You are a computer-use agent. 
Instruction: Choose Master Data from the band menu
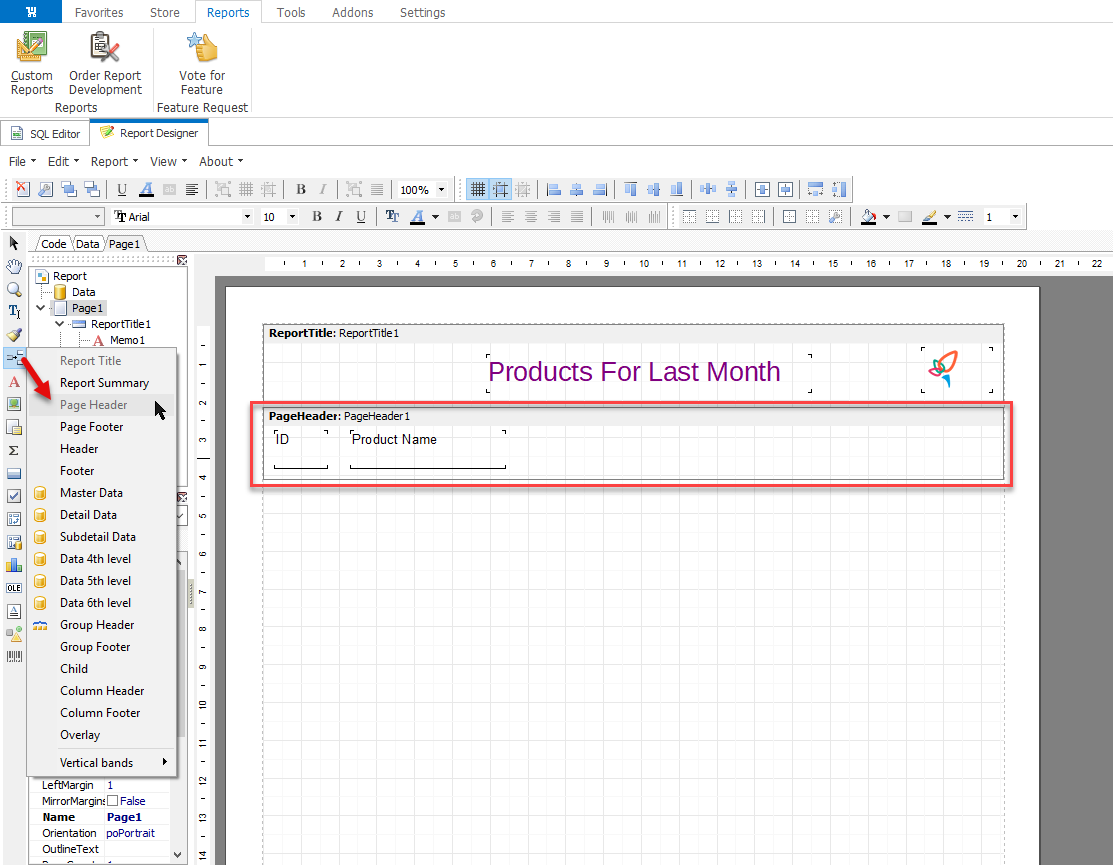coord(91,493)
